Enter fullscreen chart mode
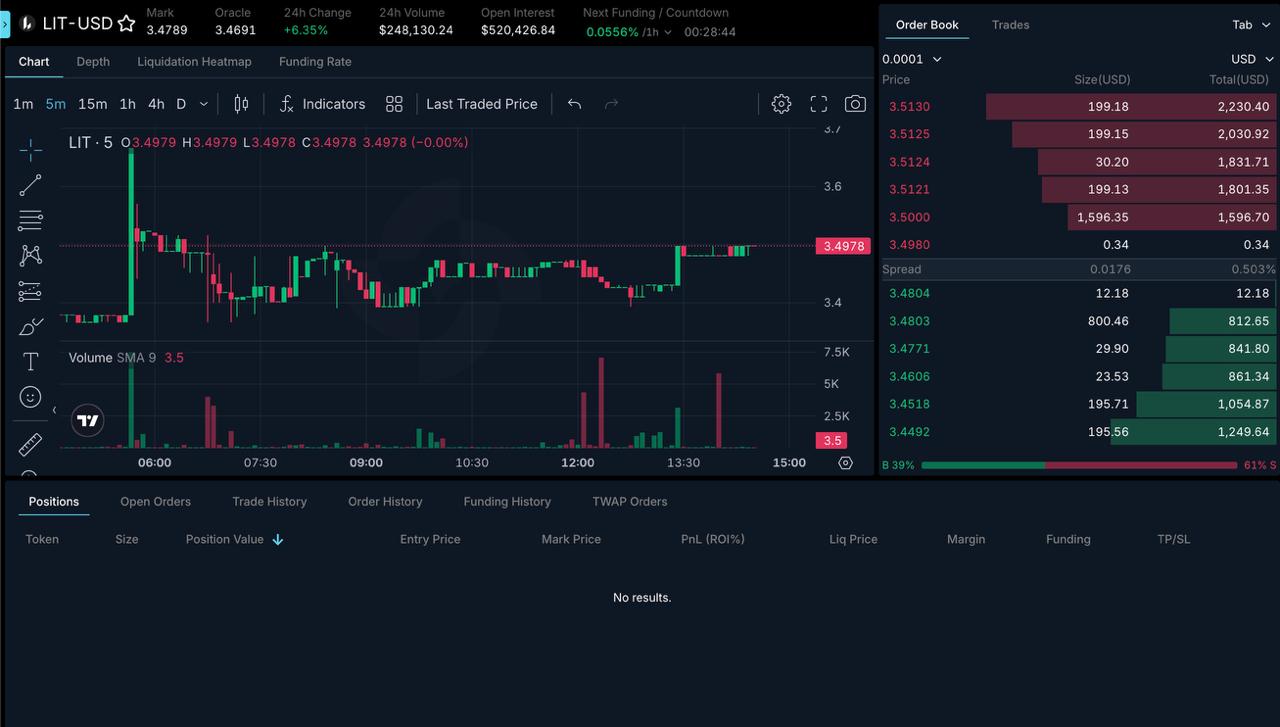 (818, 104)
